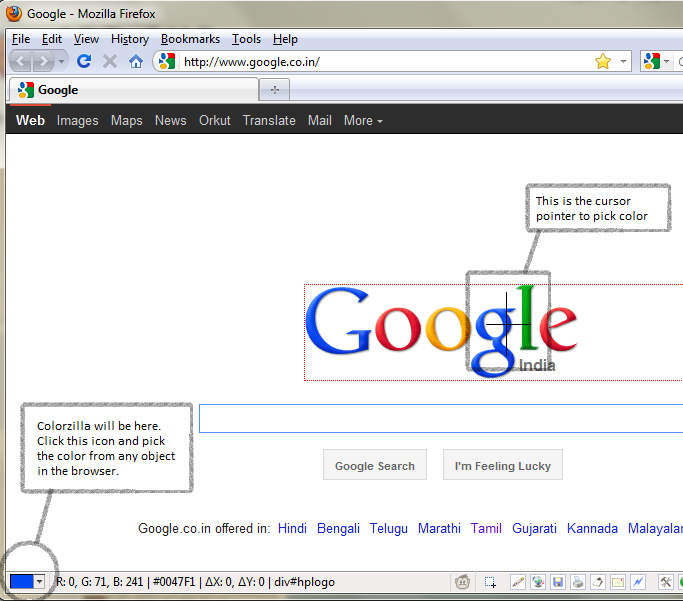Image resolution: width=683 pixels, height=601 pixels.
Task: Click the blue ColorZilla color swatch
Action: click(x=21, y=581)
